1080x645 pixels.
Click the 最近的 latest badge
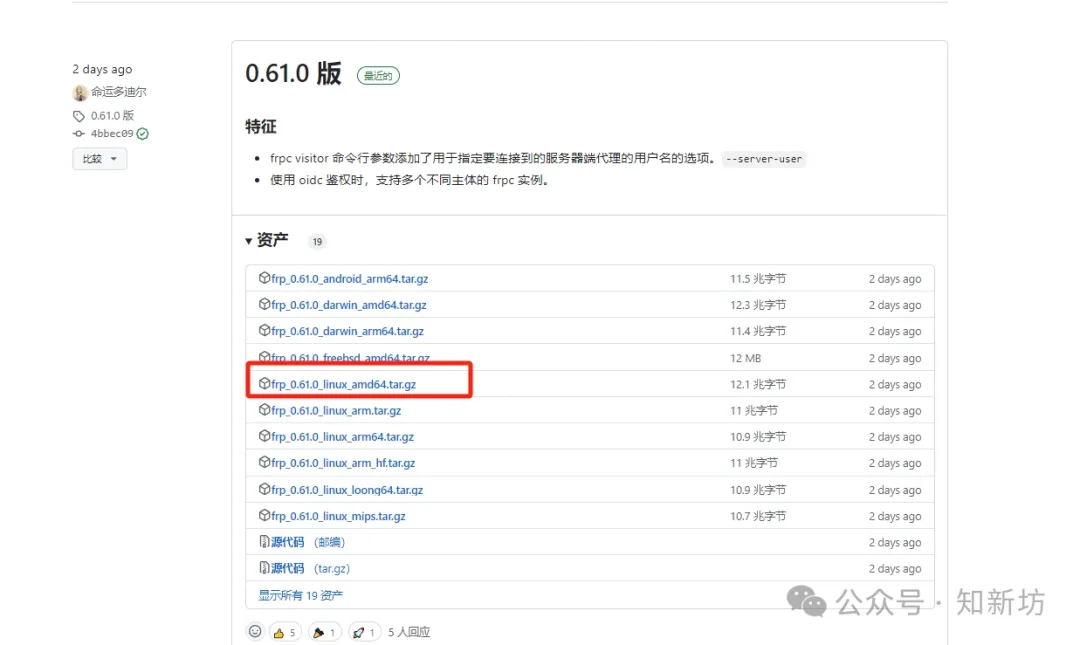(x=378, y=75)
